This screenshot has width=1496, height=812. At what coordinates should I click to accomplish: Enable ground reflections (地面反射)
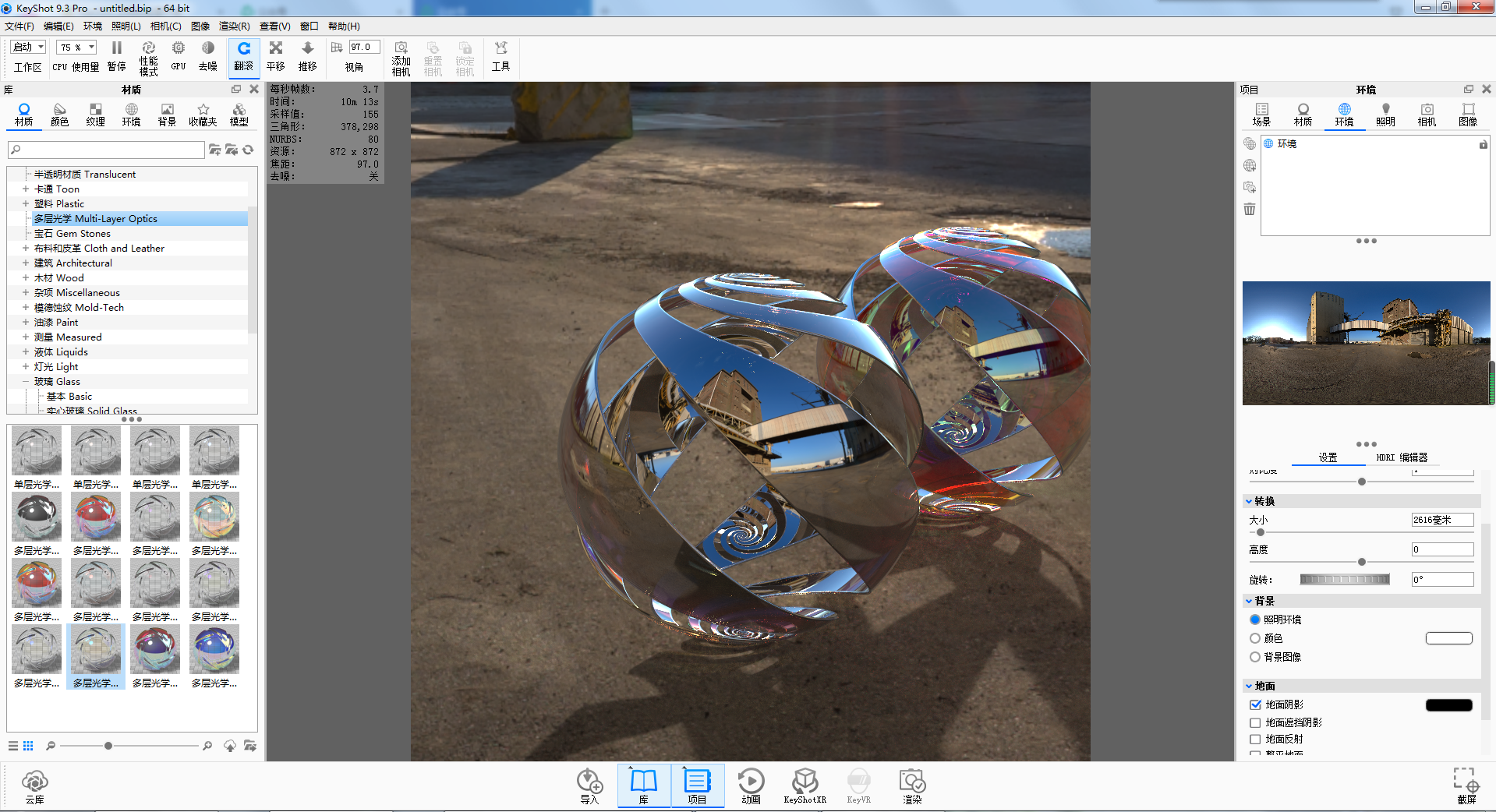tap(1255, 739)
